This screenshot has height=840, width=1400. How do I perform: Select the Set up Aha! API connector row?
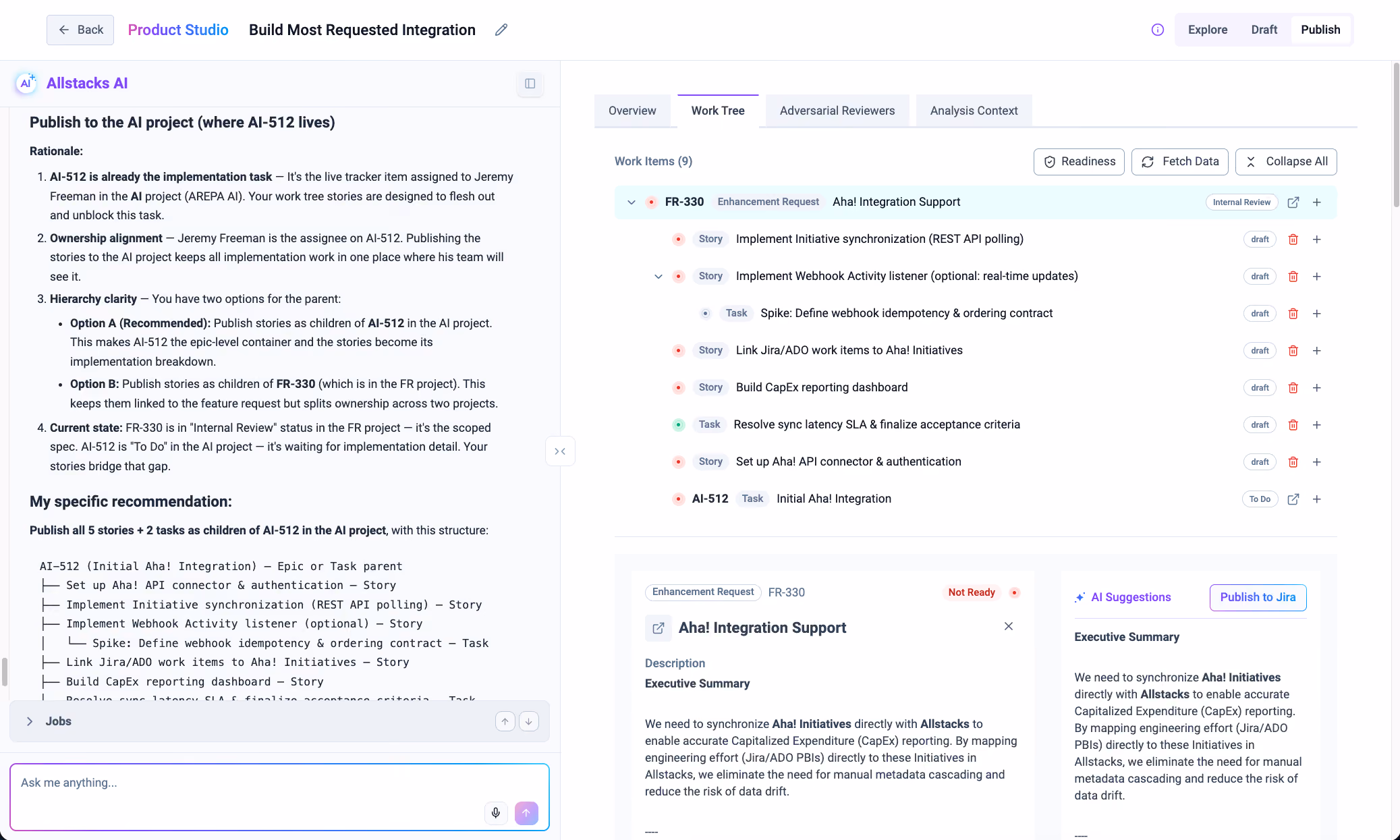tap(975, 462)
